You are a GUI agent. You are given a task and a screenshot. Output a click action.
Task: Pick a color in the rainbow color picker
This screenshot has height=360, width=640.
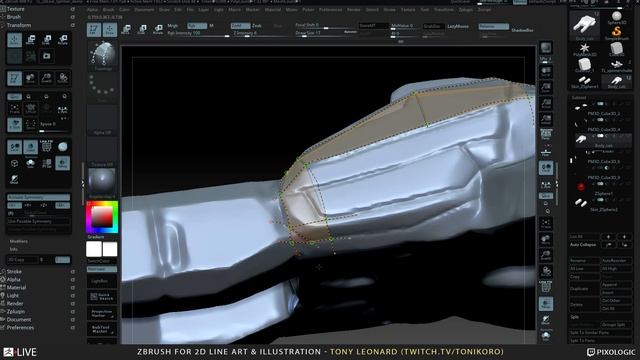click(x=102, y=217)
